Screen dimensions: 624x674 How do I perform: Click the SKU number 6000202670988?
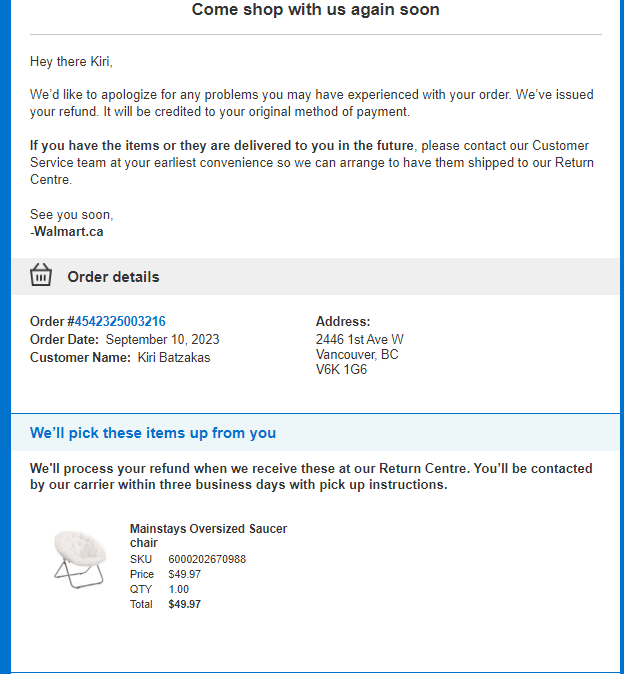207,559
